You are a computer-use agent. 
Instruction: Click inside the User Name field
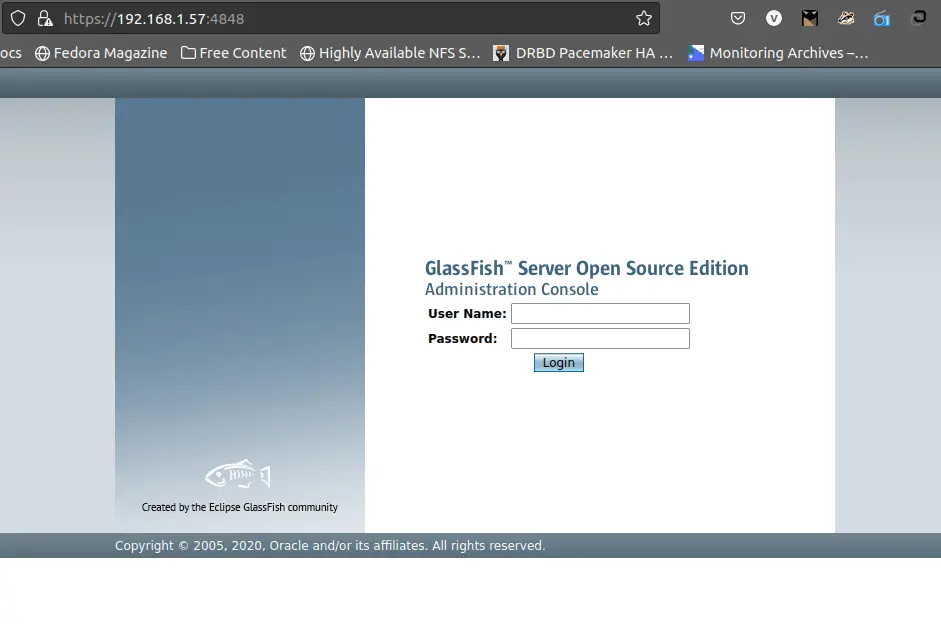pyautogui.click(x=599, y=313)
